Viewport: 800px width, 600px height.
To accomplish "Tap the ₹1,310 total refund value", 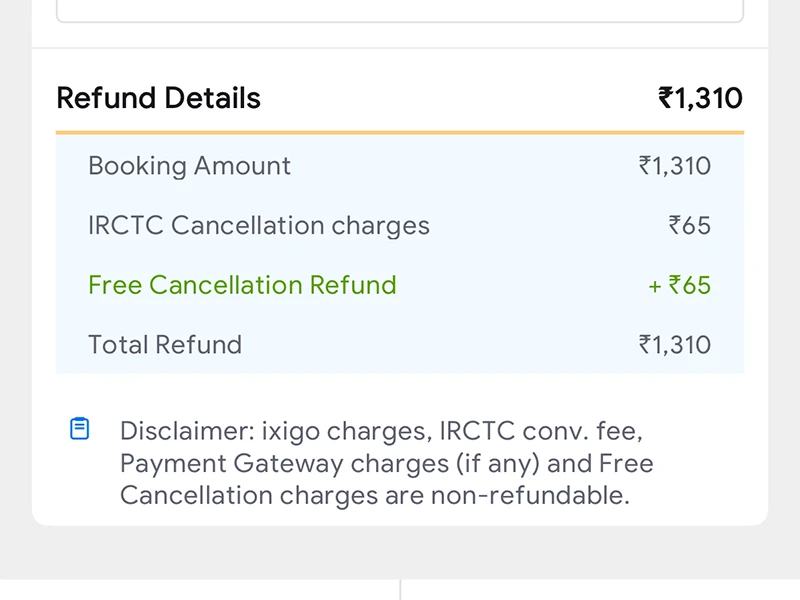I will pos(675,344).
